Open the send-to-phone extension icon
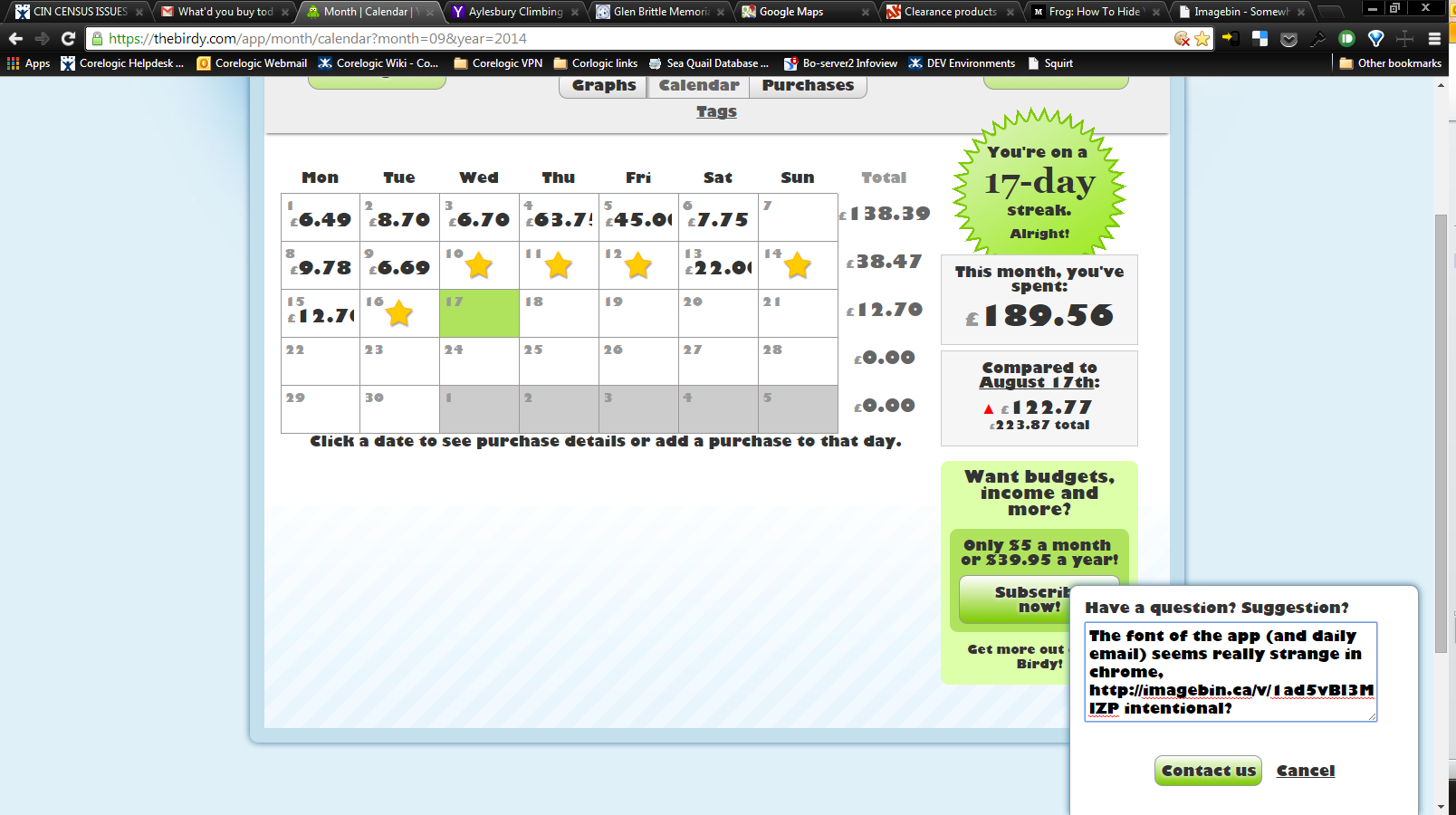 coord(1230,39)
